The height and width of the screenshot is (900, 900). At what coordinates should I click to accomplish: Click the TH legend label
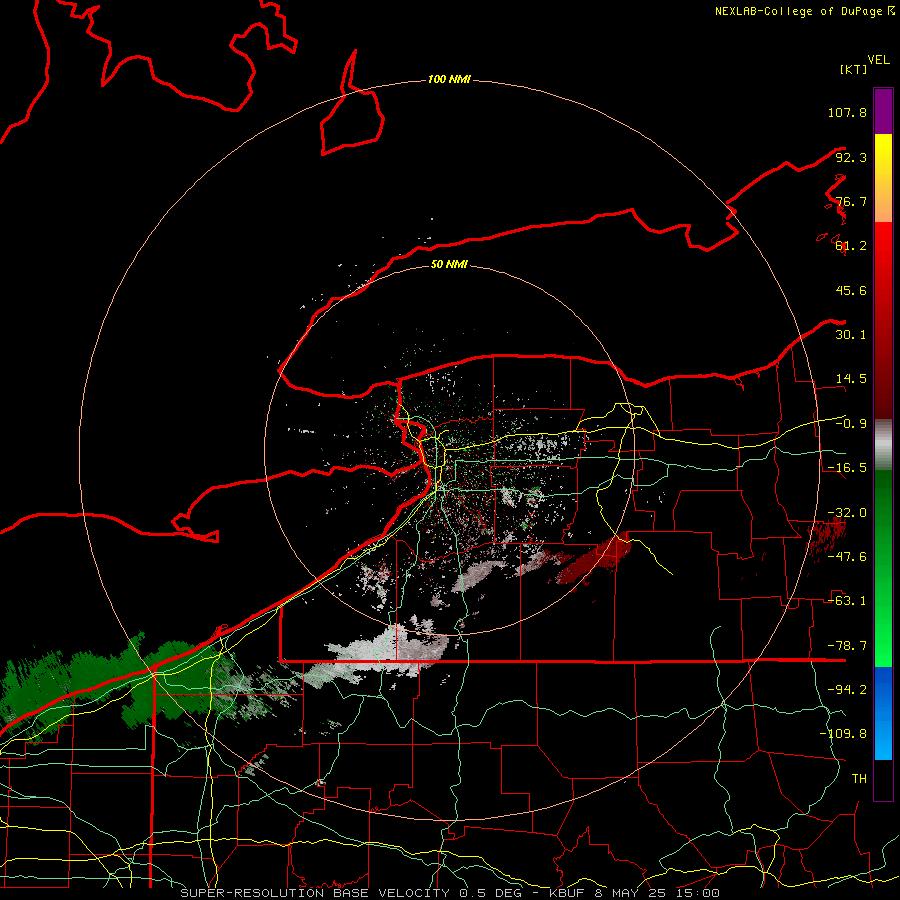click(x=859, y=779)
